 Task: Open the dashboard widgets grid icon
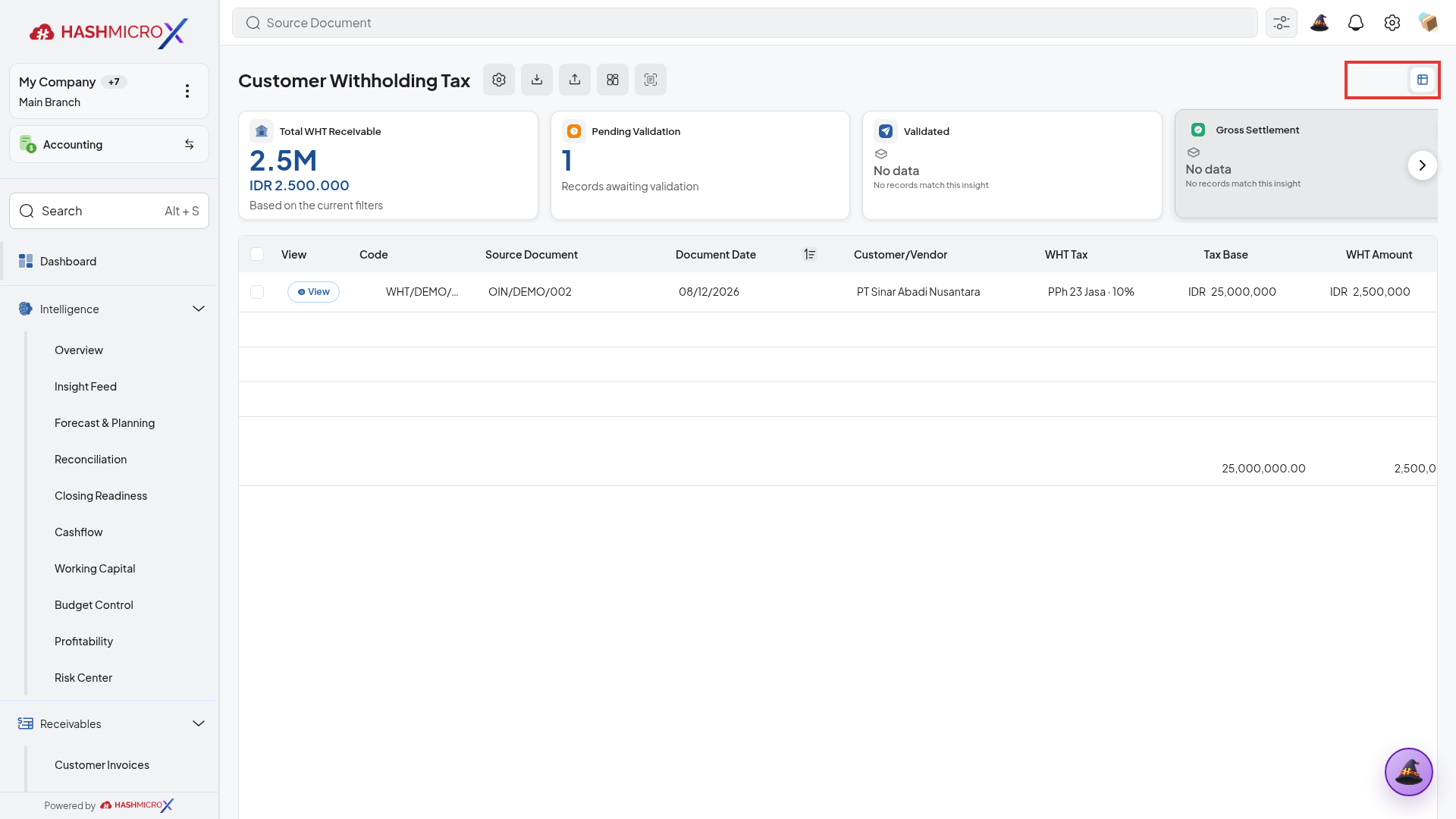[613, 80]
